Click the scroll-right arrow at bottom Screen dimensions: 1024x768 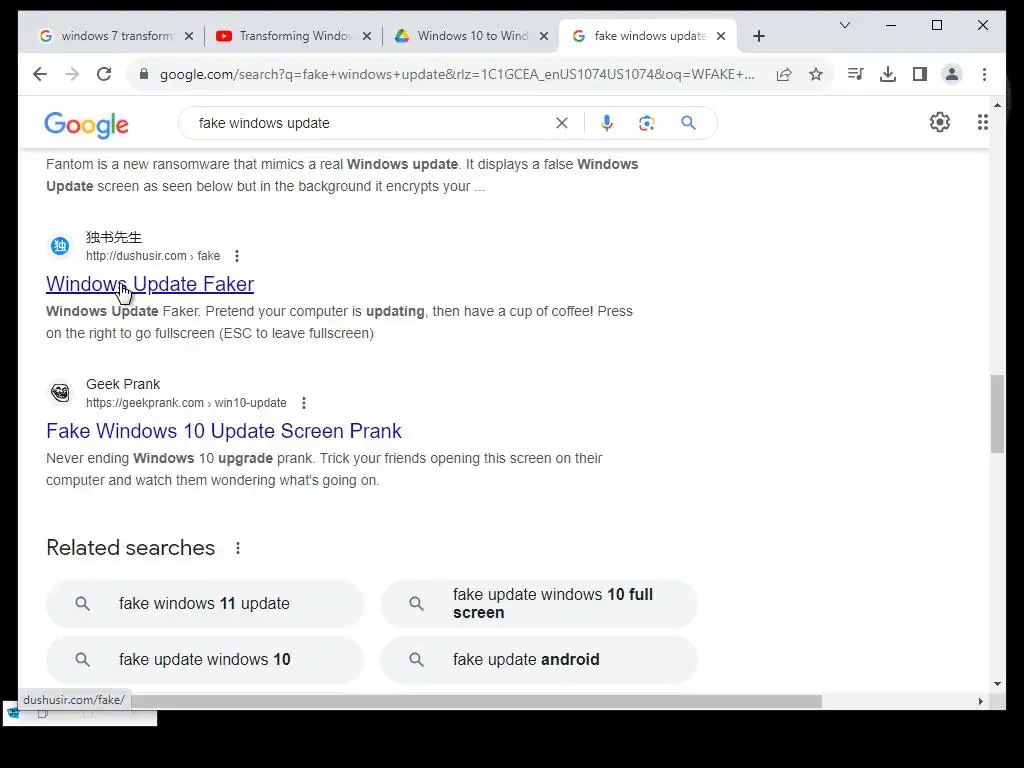click(980, 701)
